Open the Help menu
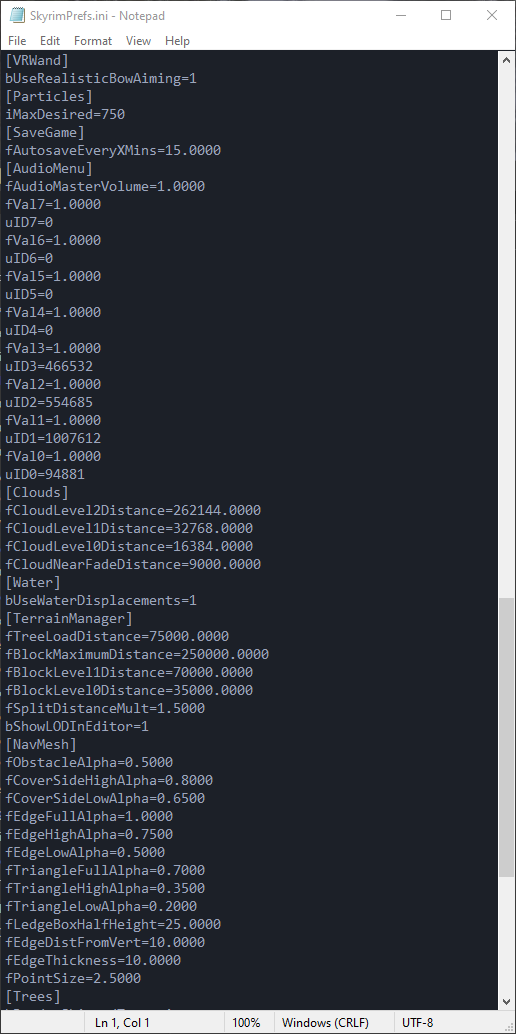Viewport: 516px width, 1034px height. pyautogui.click(x=177, y=41)
